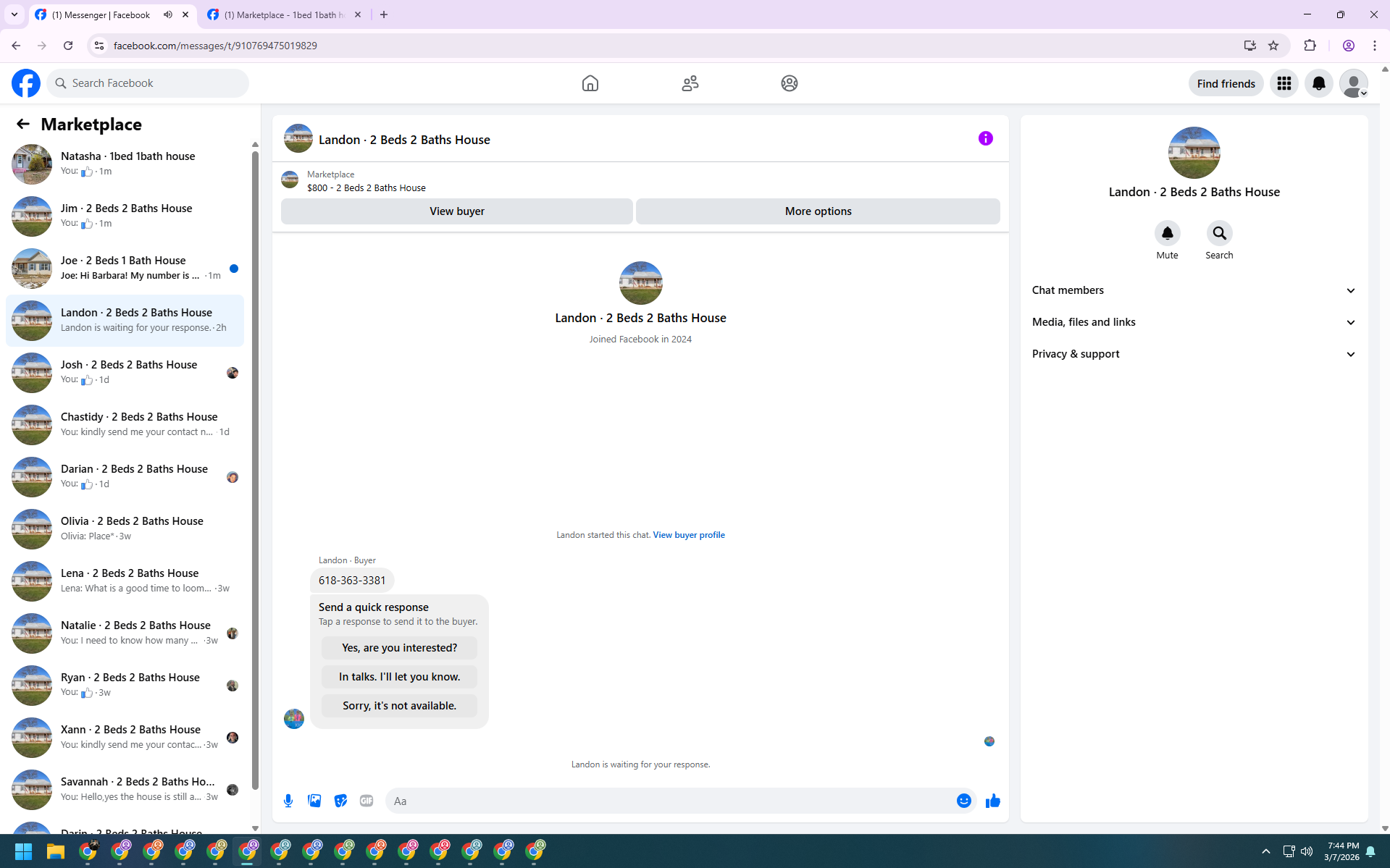Screen dimensions: 1390x868
Task: Open the emoji picker
Action: point(964,801)
